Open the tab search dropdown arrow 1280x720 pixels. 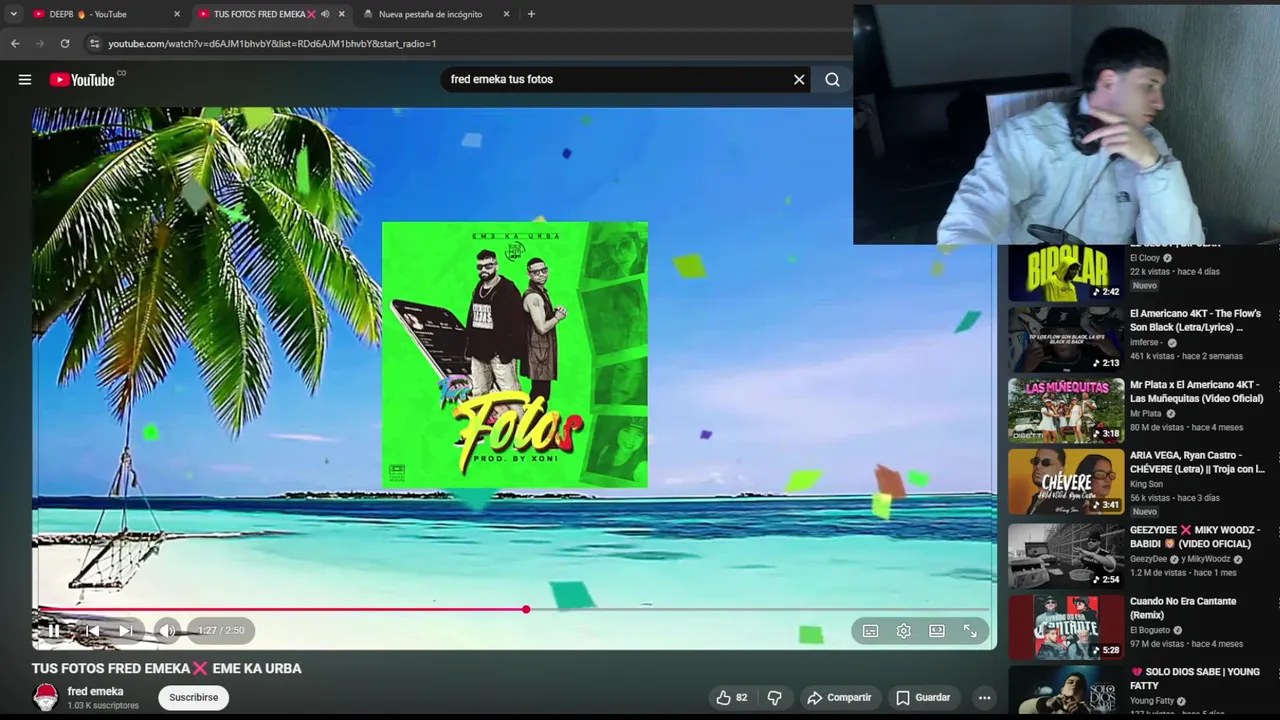point(13,14)
